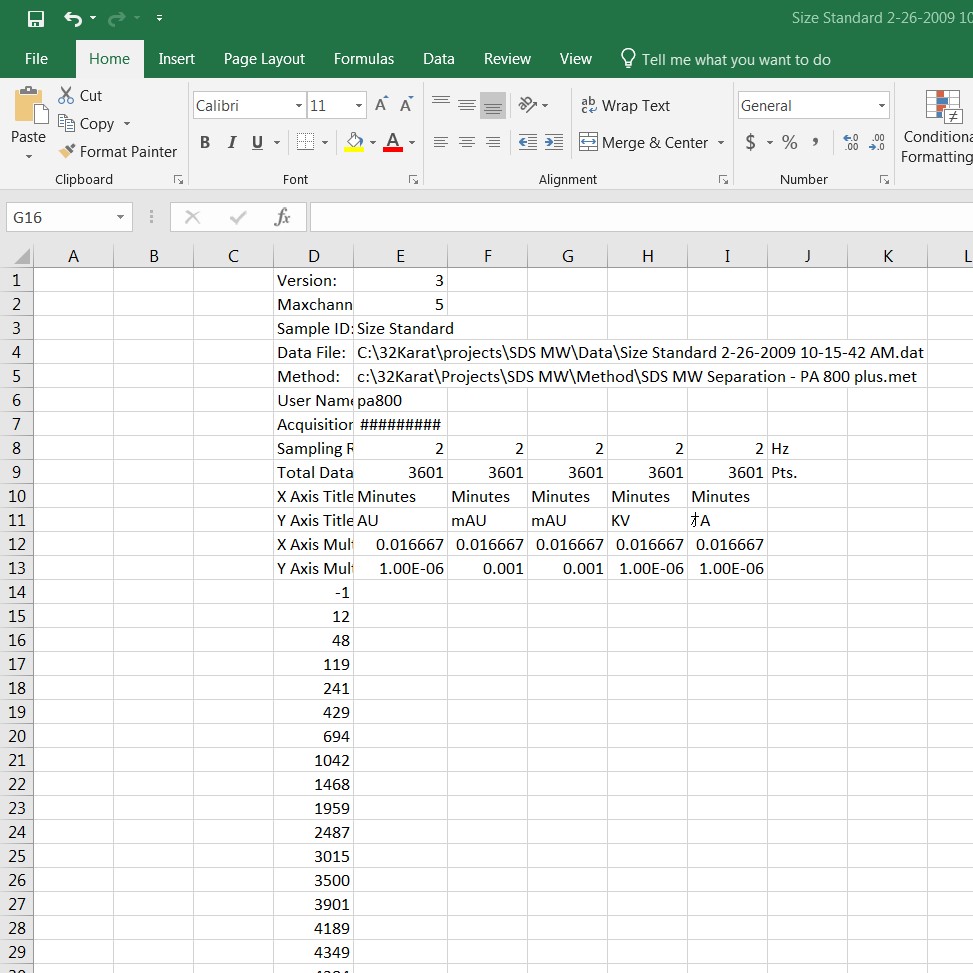Click the Tell me what you want to do box
Screen dimensions: 973x973
tap(725, 60)
